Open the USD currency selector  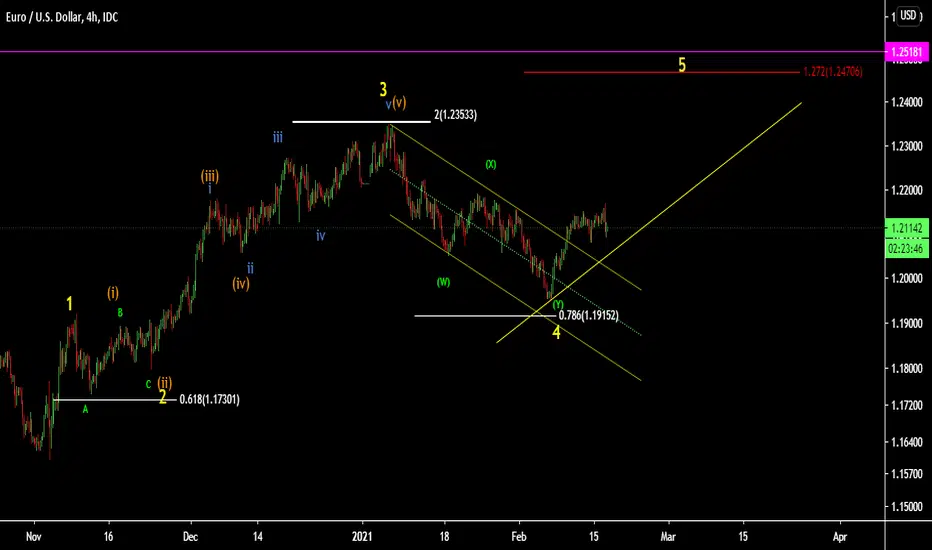[x=908, y=15]
